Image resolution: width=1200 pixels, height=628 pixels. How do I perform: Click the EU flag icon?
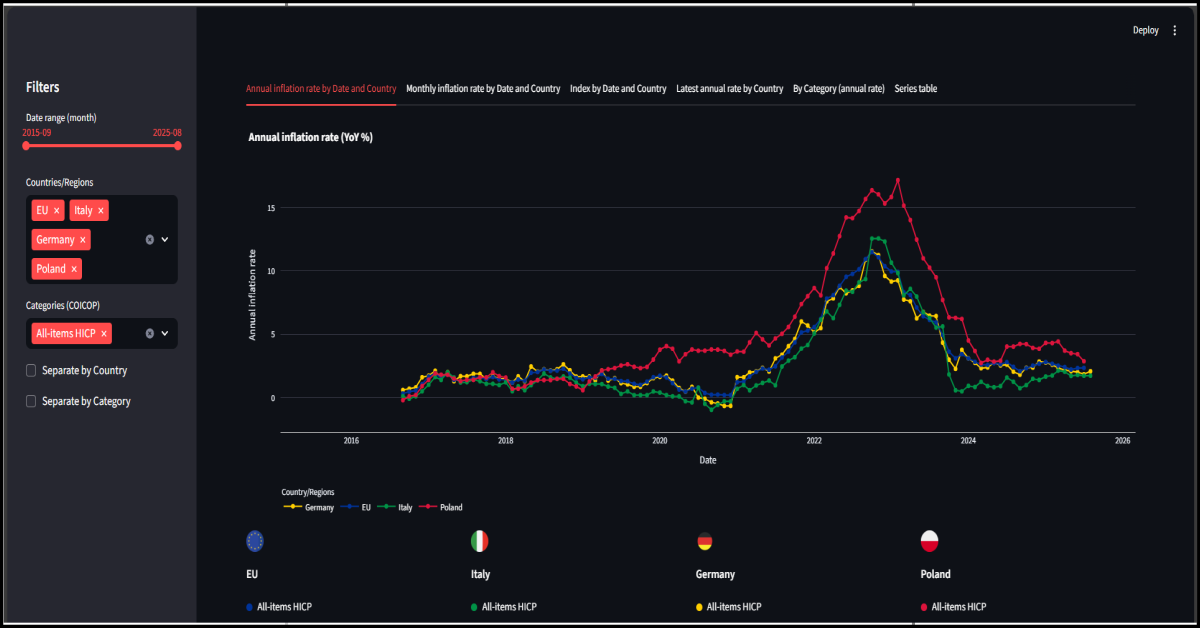click(x=255, y=541)
